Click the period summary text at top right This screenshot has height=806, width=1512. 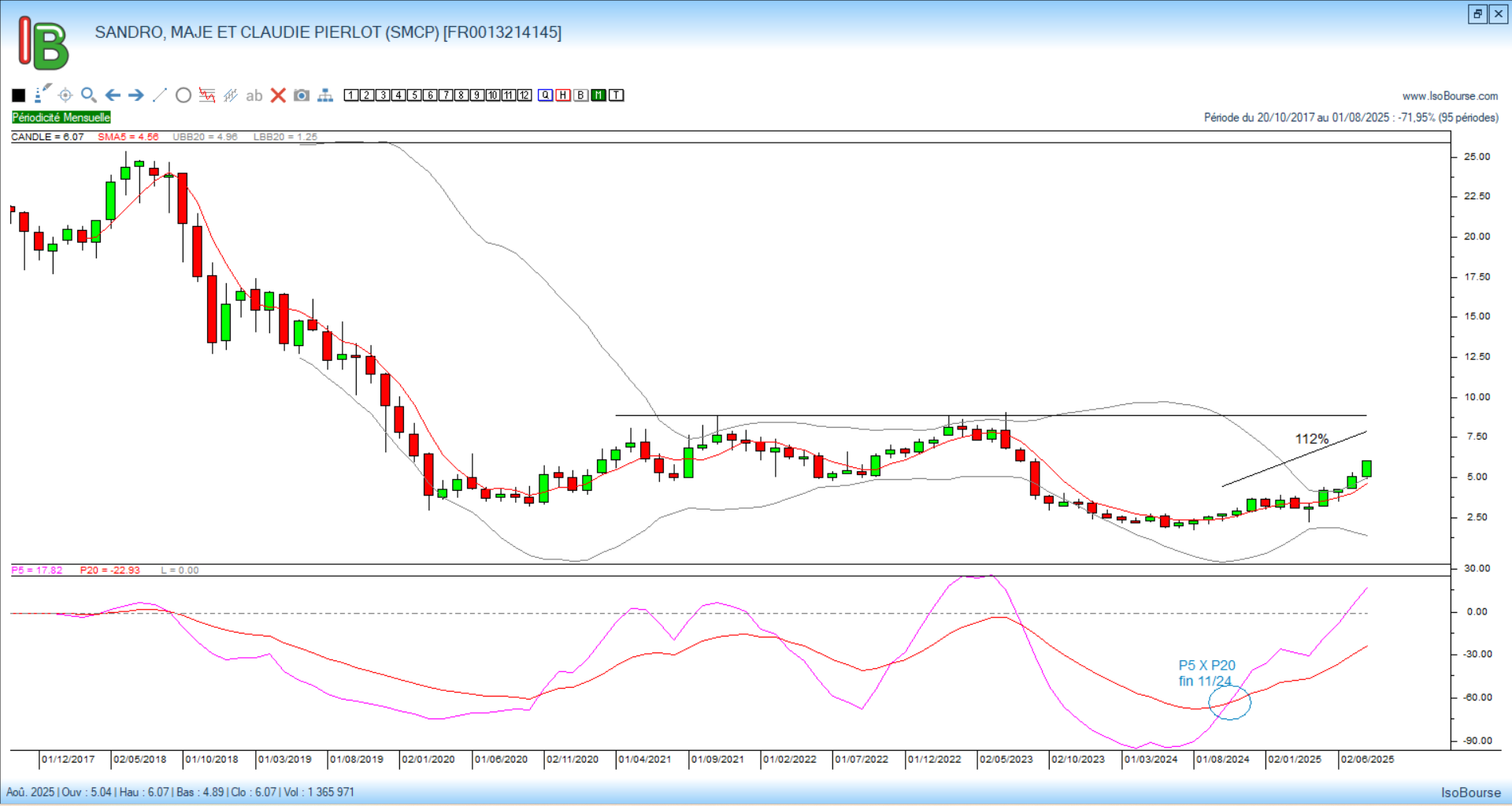[1351, 117]
